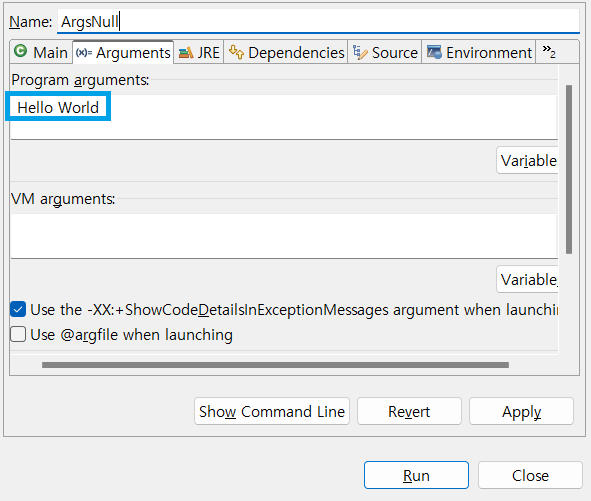Click the Arguments tab (x)= icon
Image resolution: width=591 pixels, height=501 pixels.
84,53
